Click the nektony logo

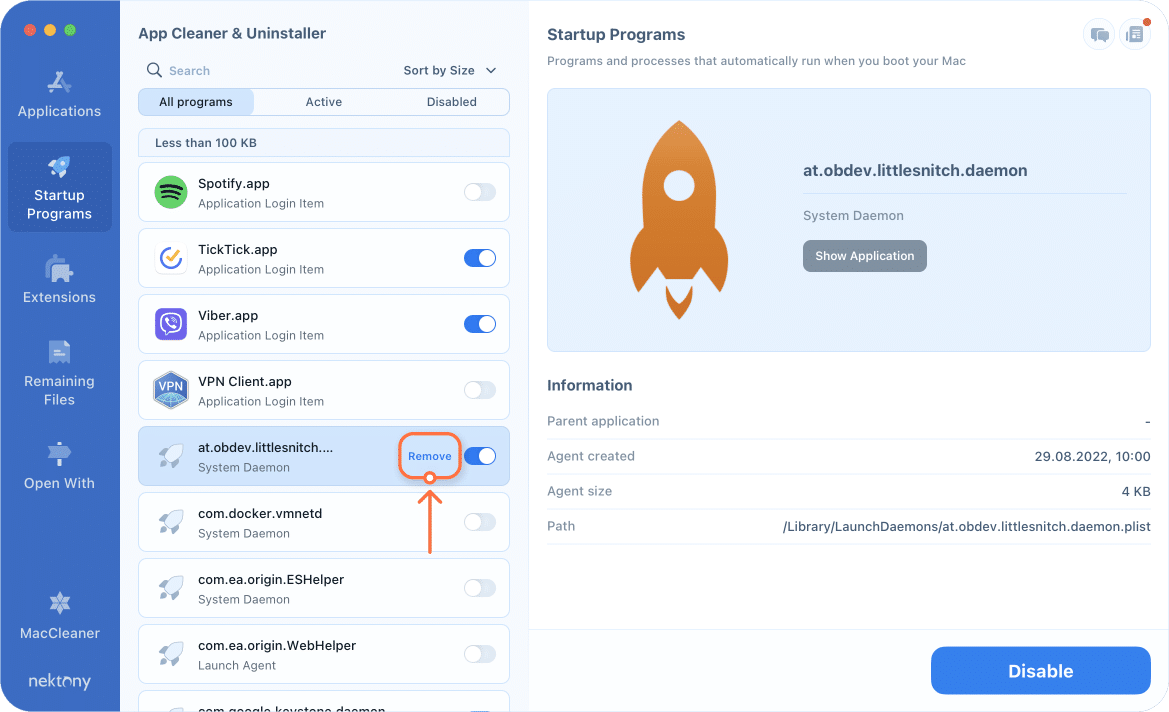(60, 681)
